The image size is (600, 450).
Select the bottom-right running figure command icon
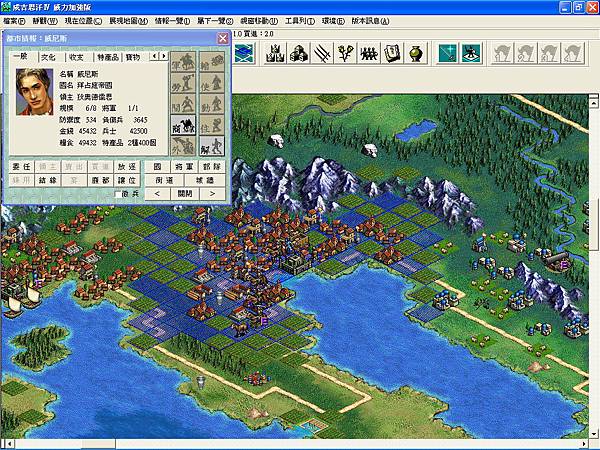212,146
